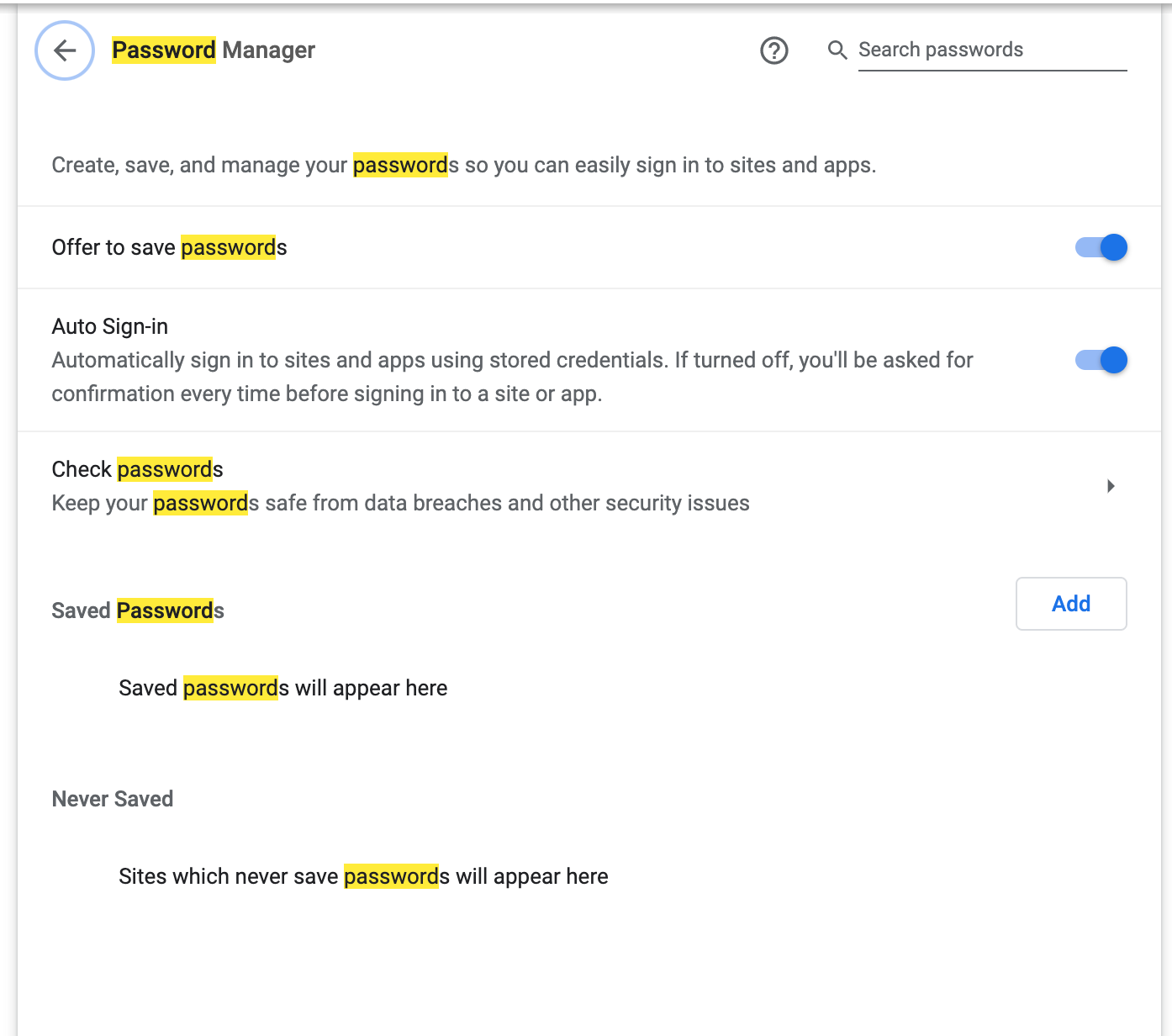The width and height of the screenshot is (1172, 1036).
Task: Open the Check passwords row title
Action: click(x=137, y=469)
